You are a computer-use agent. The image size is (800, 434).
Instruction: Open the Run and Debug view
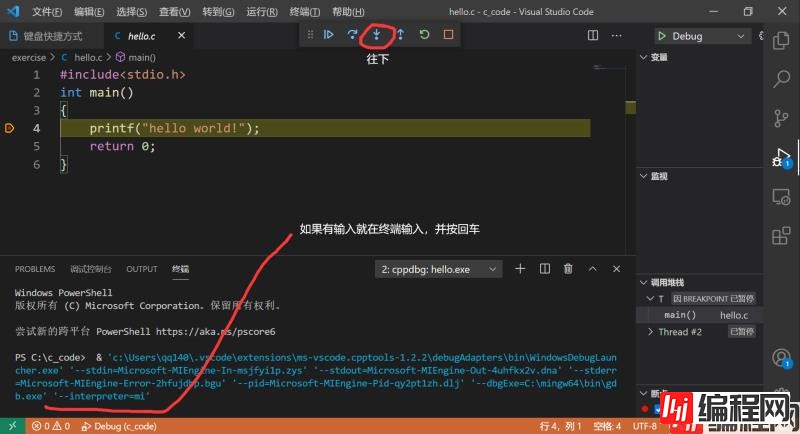pyautogui.click(x=781, y=157)
